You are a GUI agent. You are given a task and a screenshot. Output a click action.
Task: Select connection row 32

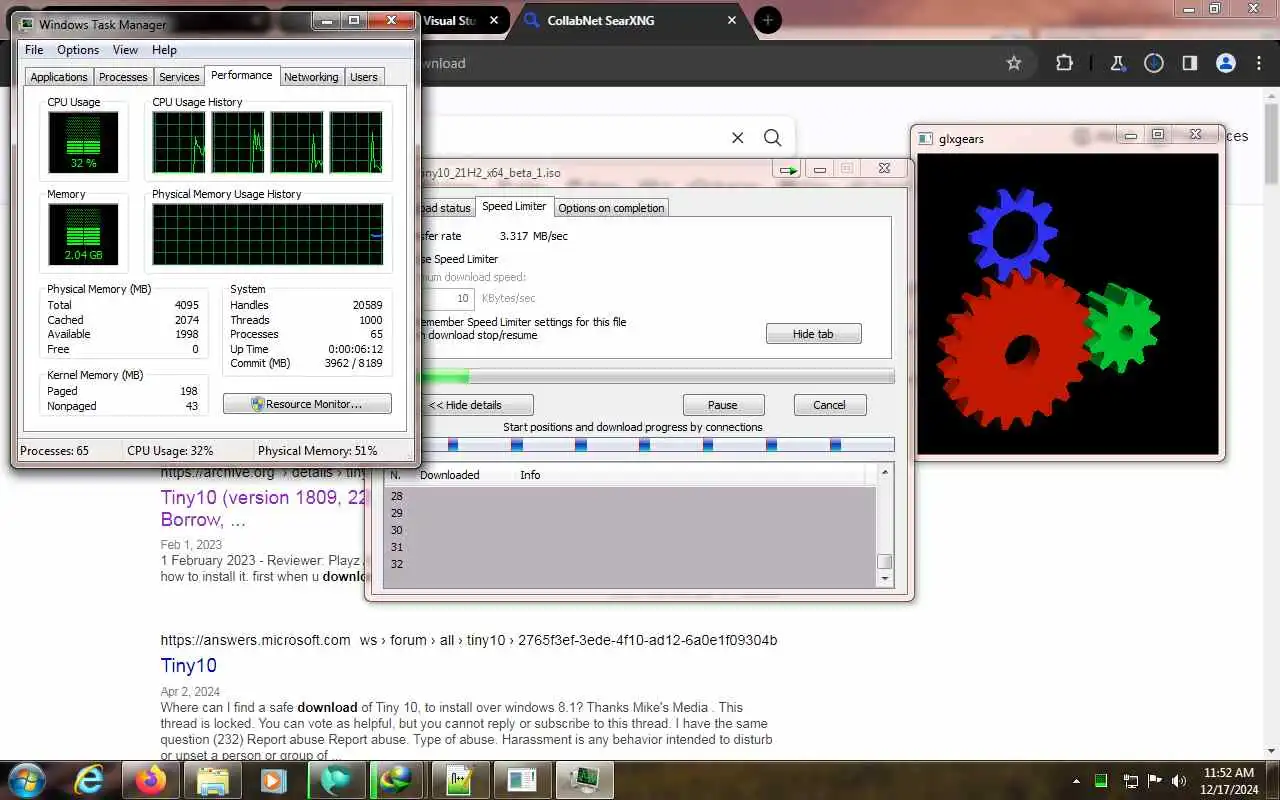click(x=630, y=564)
